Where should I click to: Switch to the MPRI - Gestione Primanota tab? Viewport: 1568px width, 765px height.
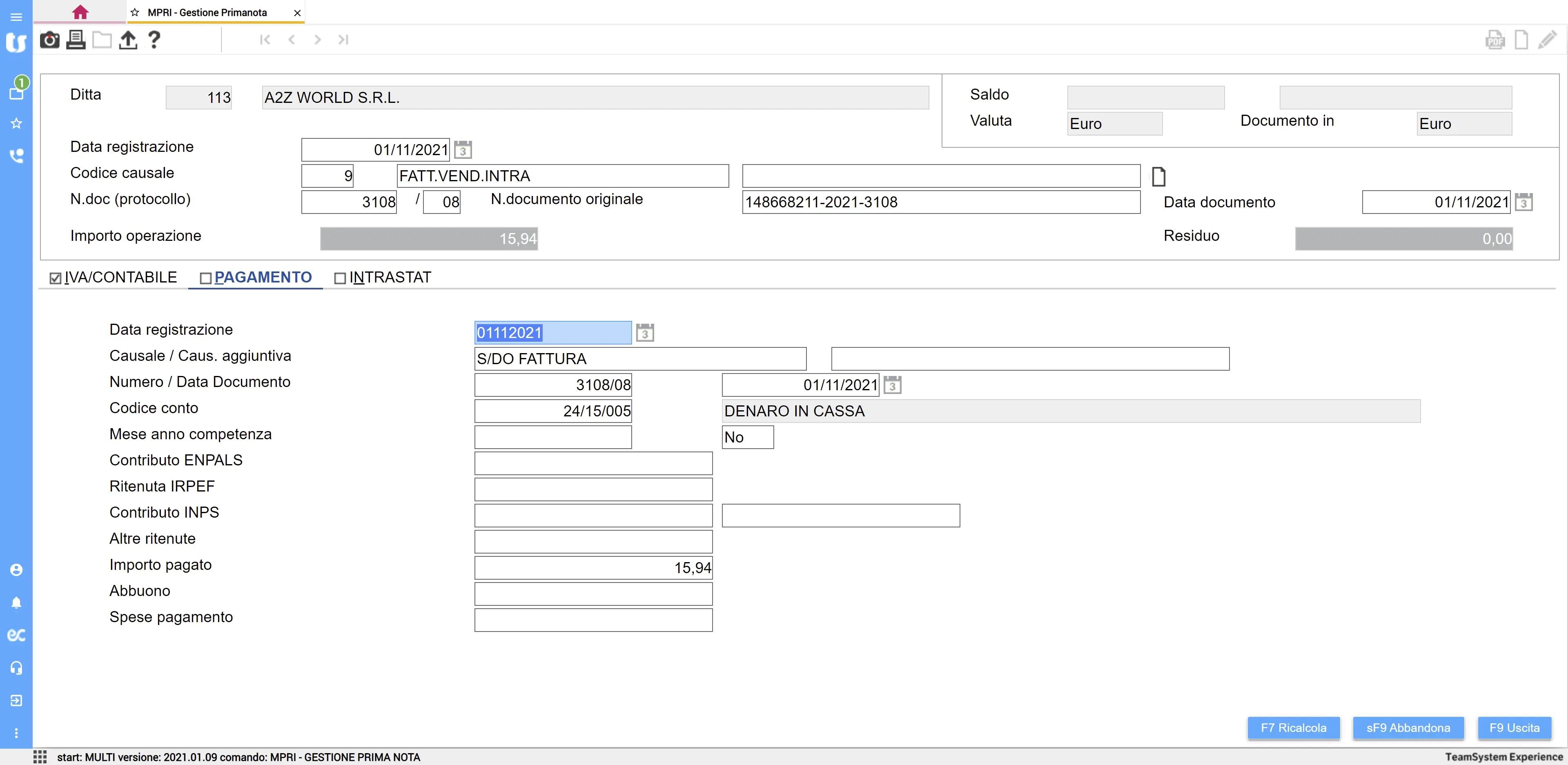[207, 12]
